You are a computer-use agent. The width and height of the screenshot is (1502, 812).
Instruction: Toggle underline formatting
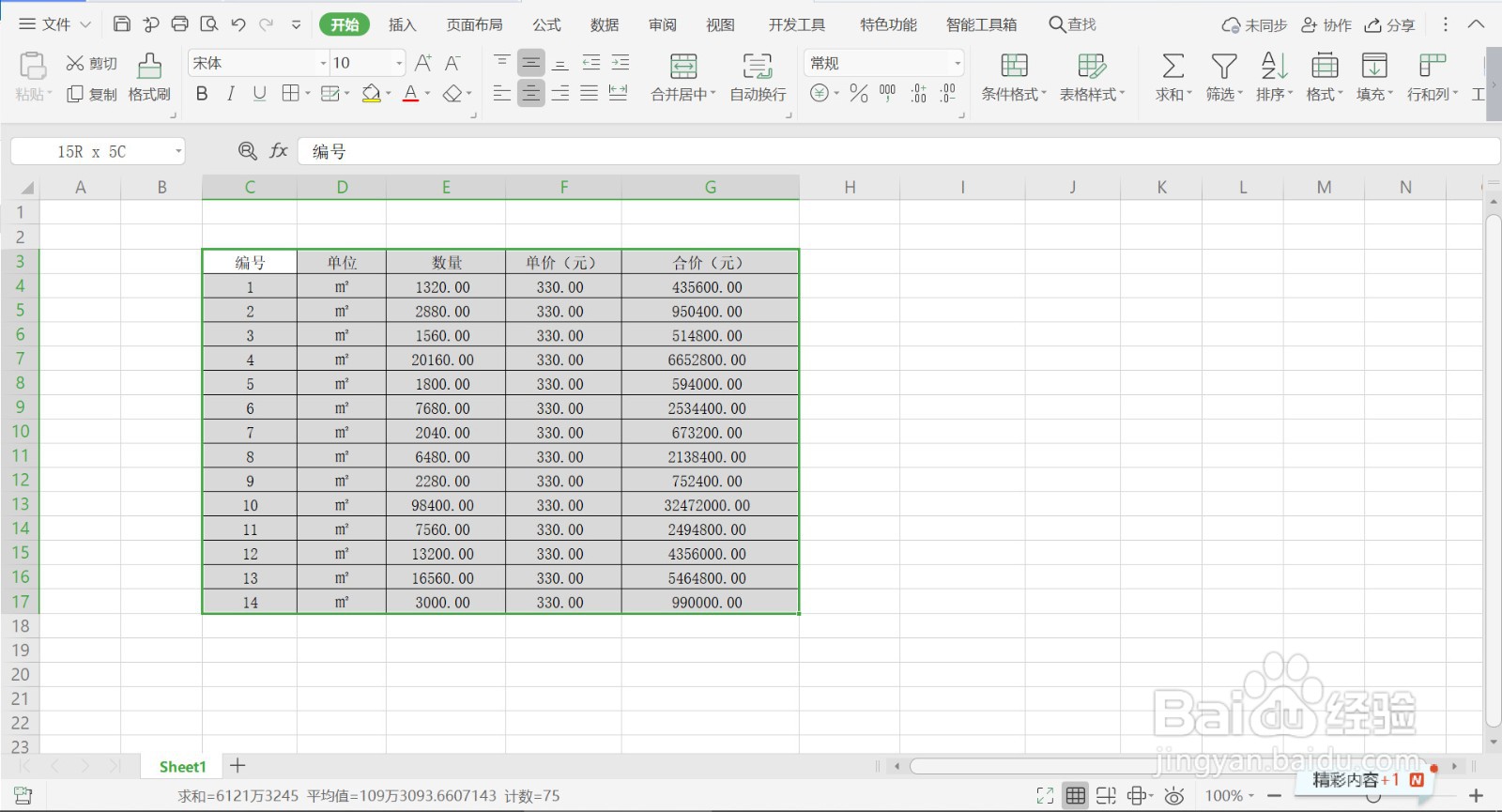click(x=260, y=93)
